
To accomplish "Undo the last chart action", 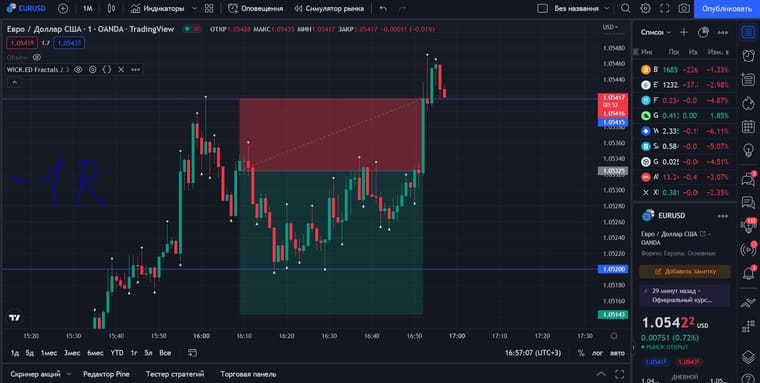I will point(383,8).
